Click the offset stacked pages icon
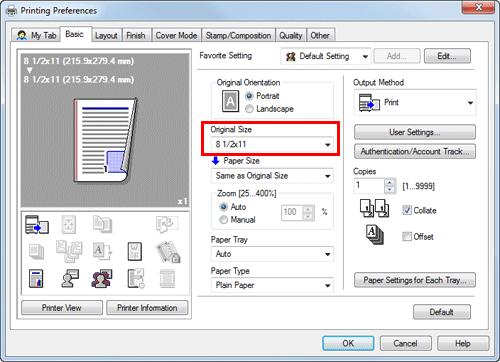The image size is (500, 362). coord(374,235)
